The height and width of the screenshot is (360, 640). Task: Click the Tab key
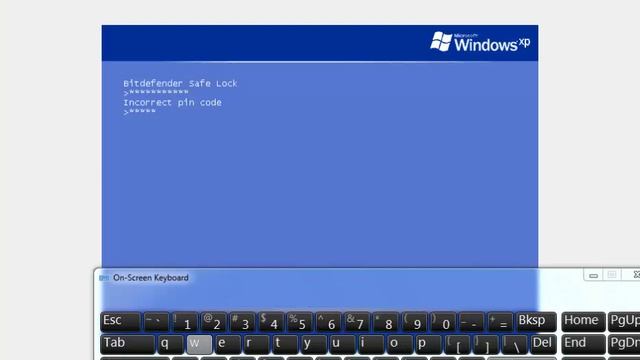[127, 344]
